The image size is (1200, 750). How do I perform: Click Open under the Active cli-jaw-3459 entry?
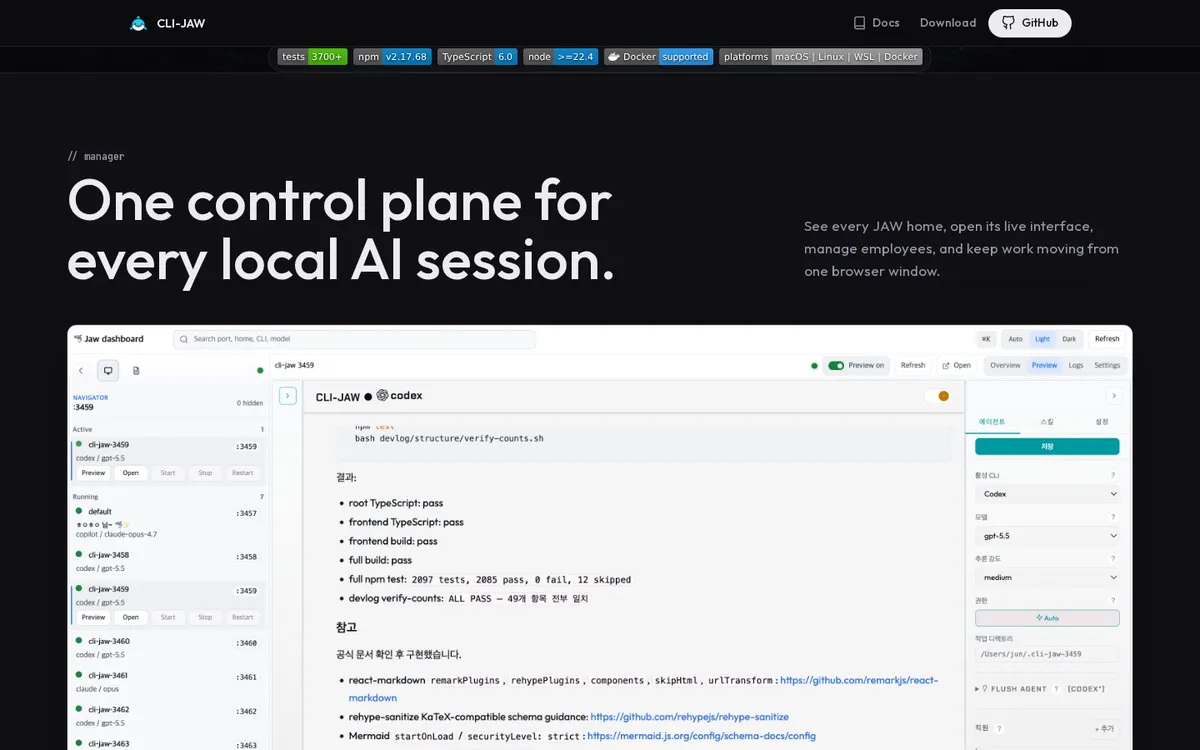[x=131, y=473]
